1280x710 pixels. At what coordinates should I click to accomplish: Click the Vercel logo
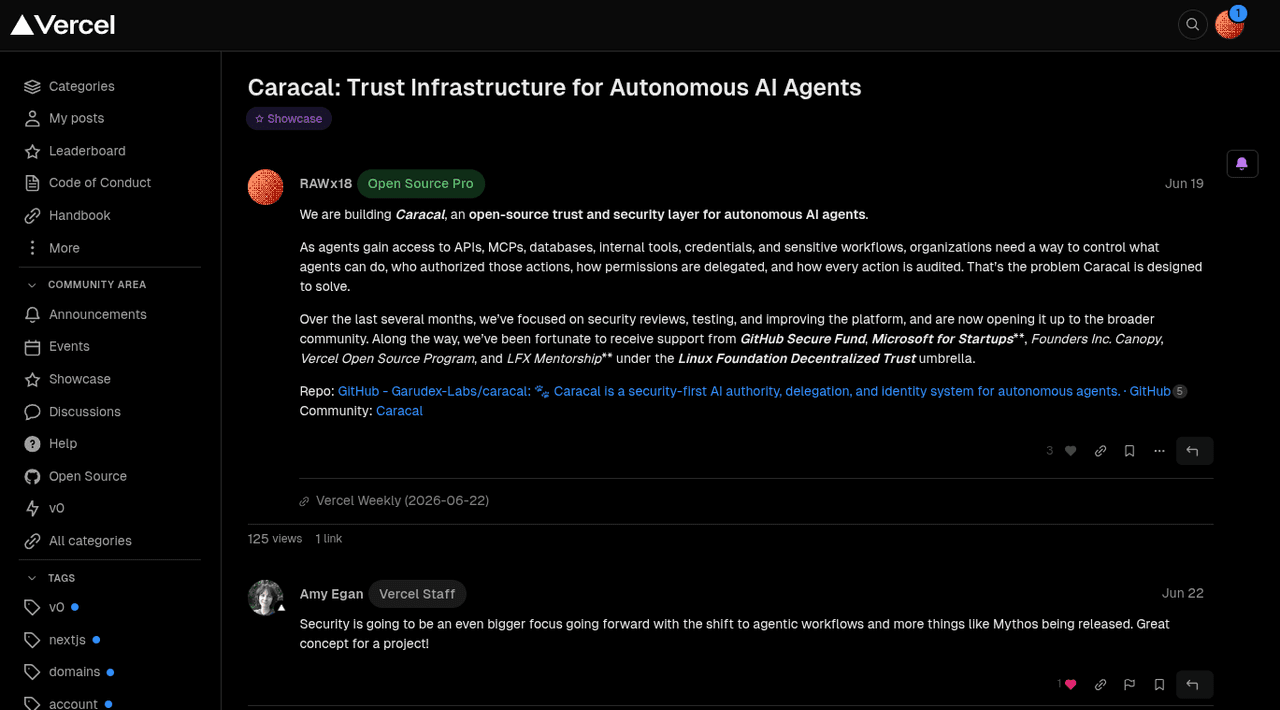[62, 25]
